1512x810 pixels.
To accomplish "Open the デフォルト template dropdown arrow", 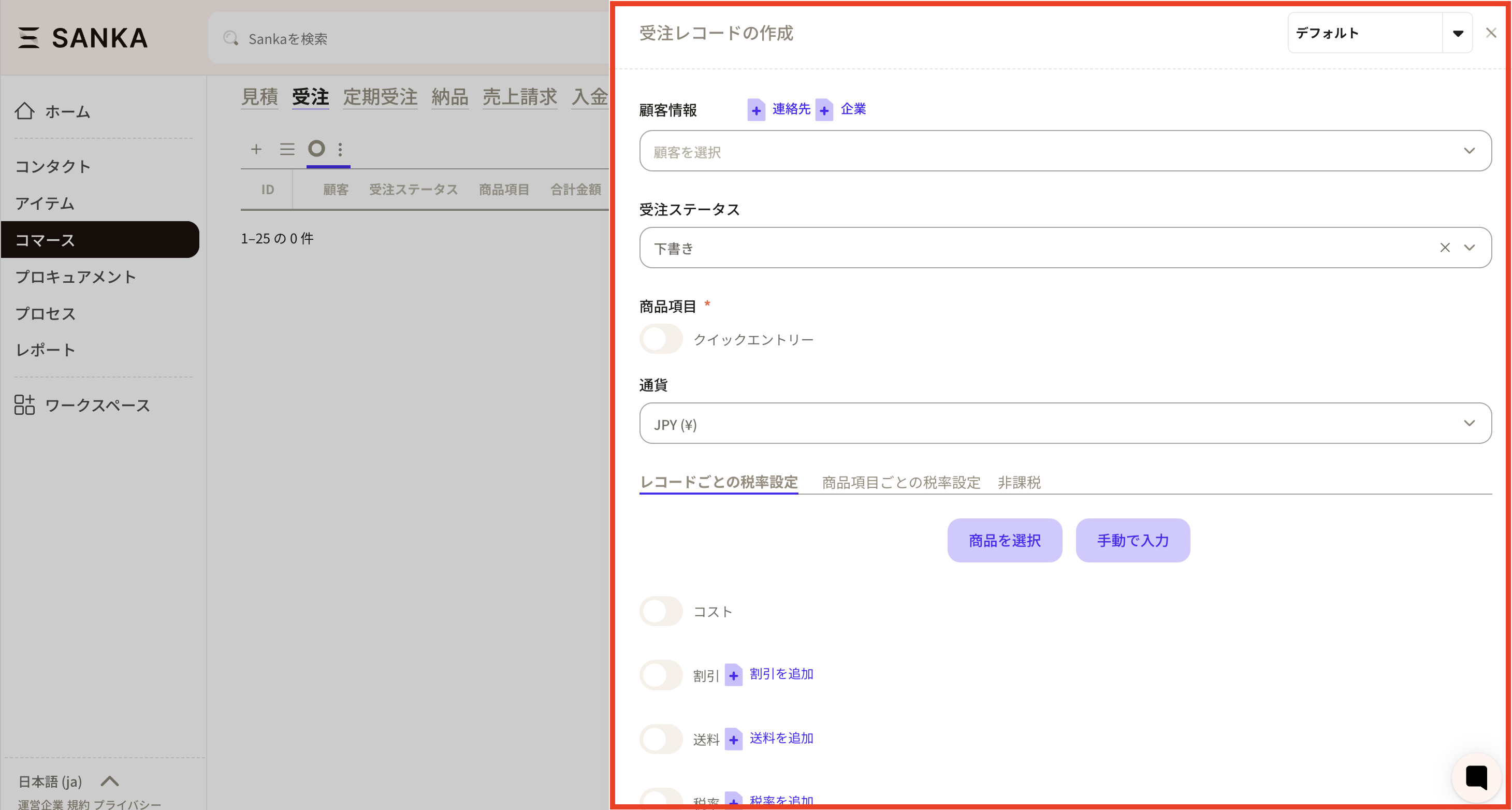I will coord(1458,34).
